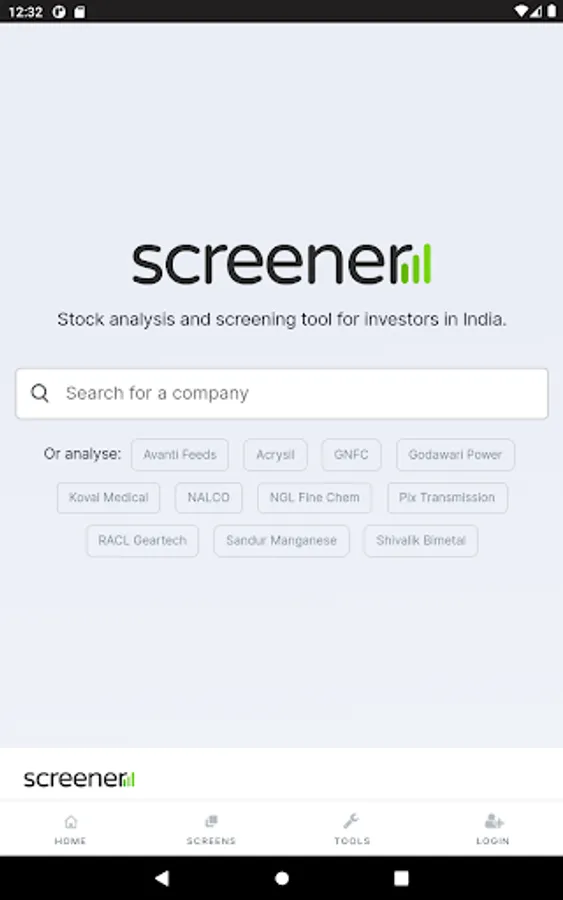Screen dimensions: 563x900
Task: Choose Godawari Power suggestion
Action: [455, 455]
